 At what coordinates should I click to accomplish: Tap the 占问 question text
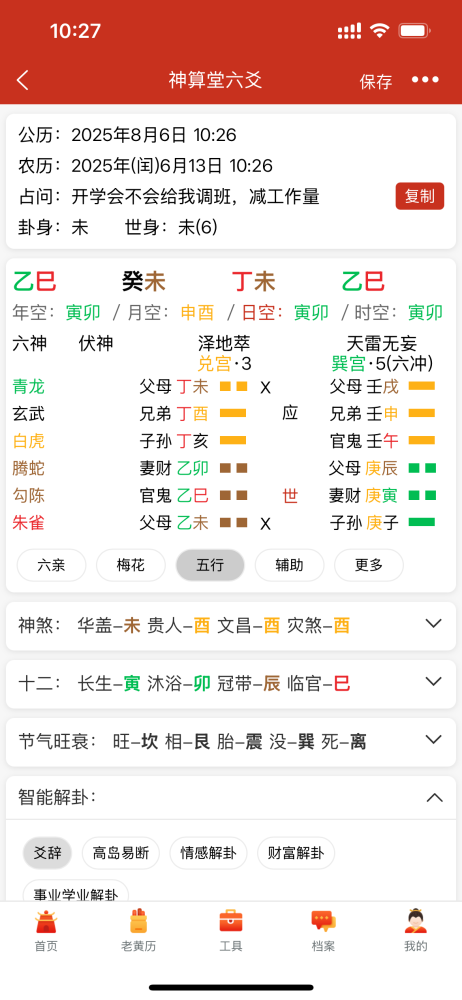195,196
